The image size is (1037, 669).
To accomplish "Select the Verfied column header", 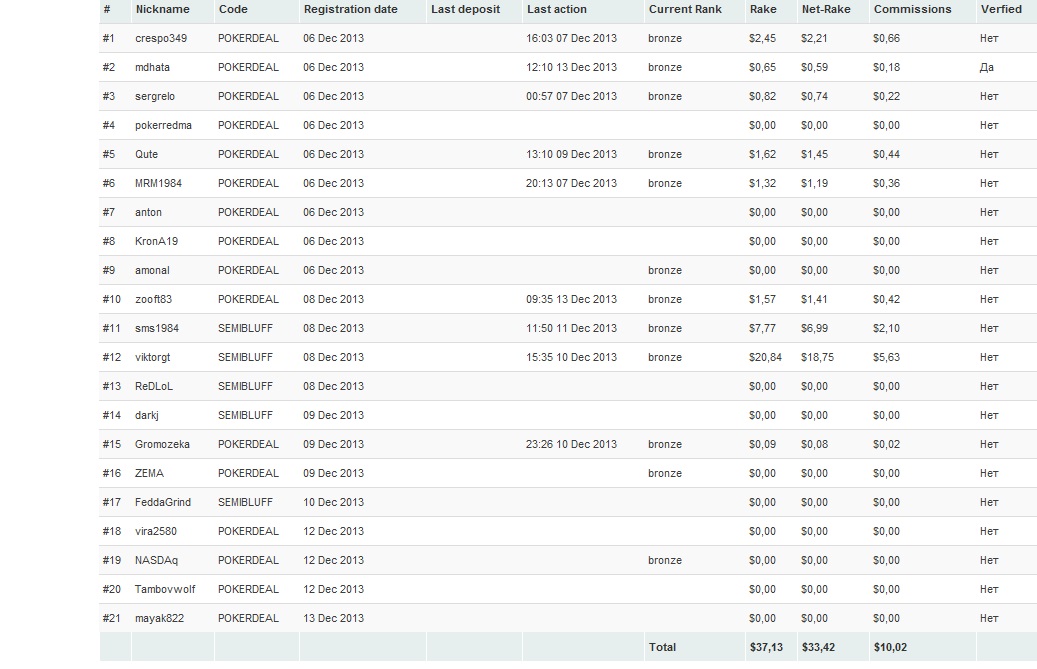I will click(1001, 9).
